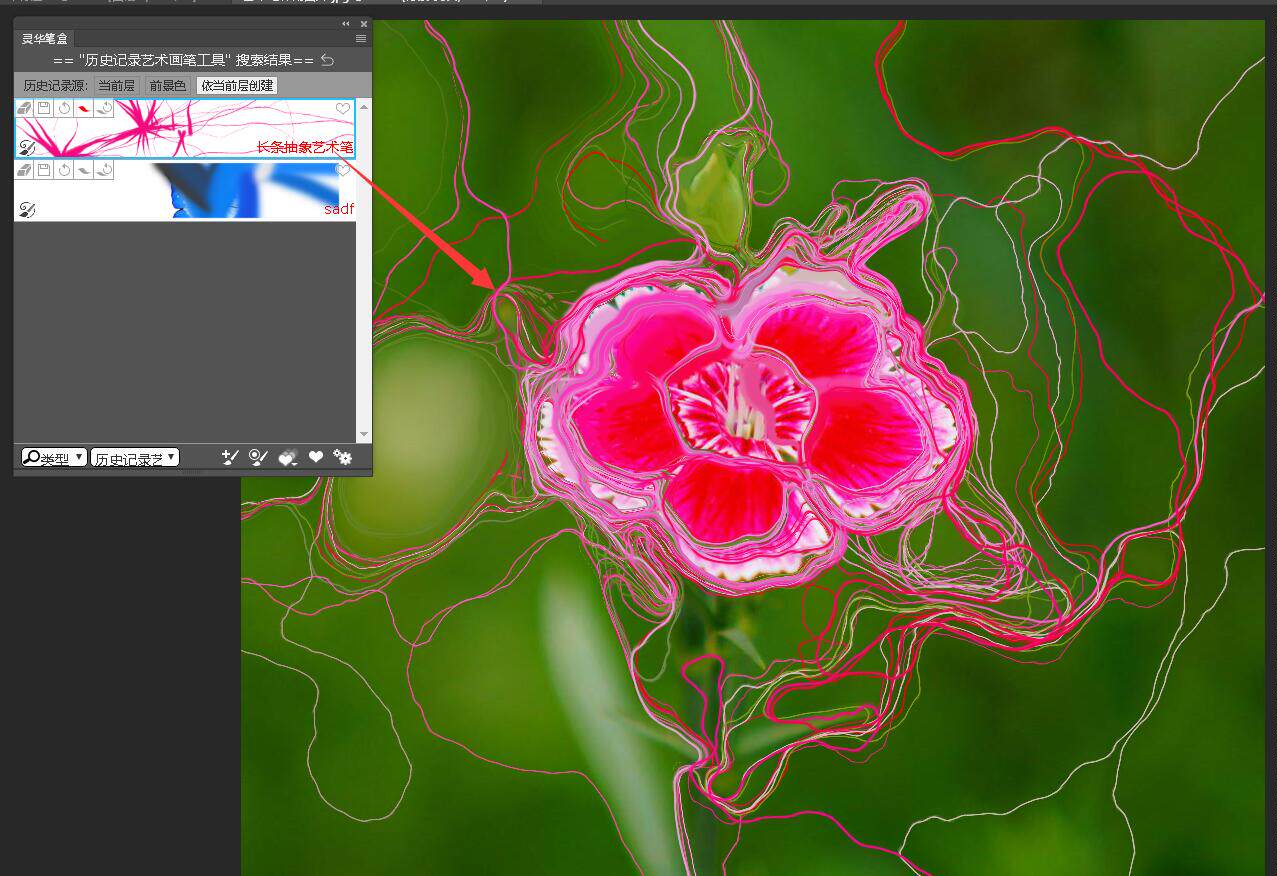Screen dimensions: 1277x876
Task: Click the art history brush icon on sadf
Action: [x=27, y=209]
